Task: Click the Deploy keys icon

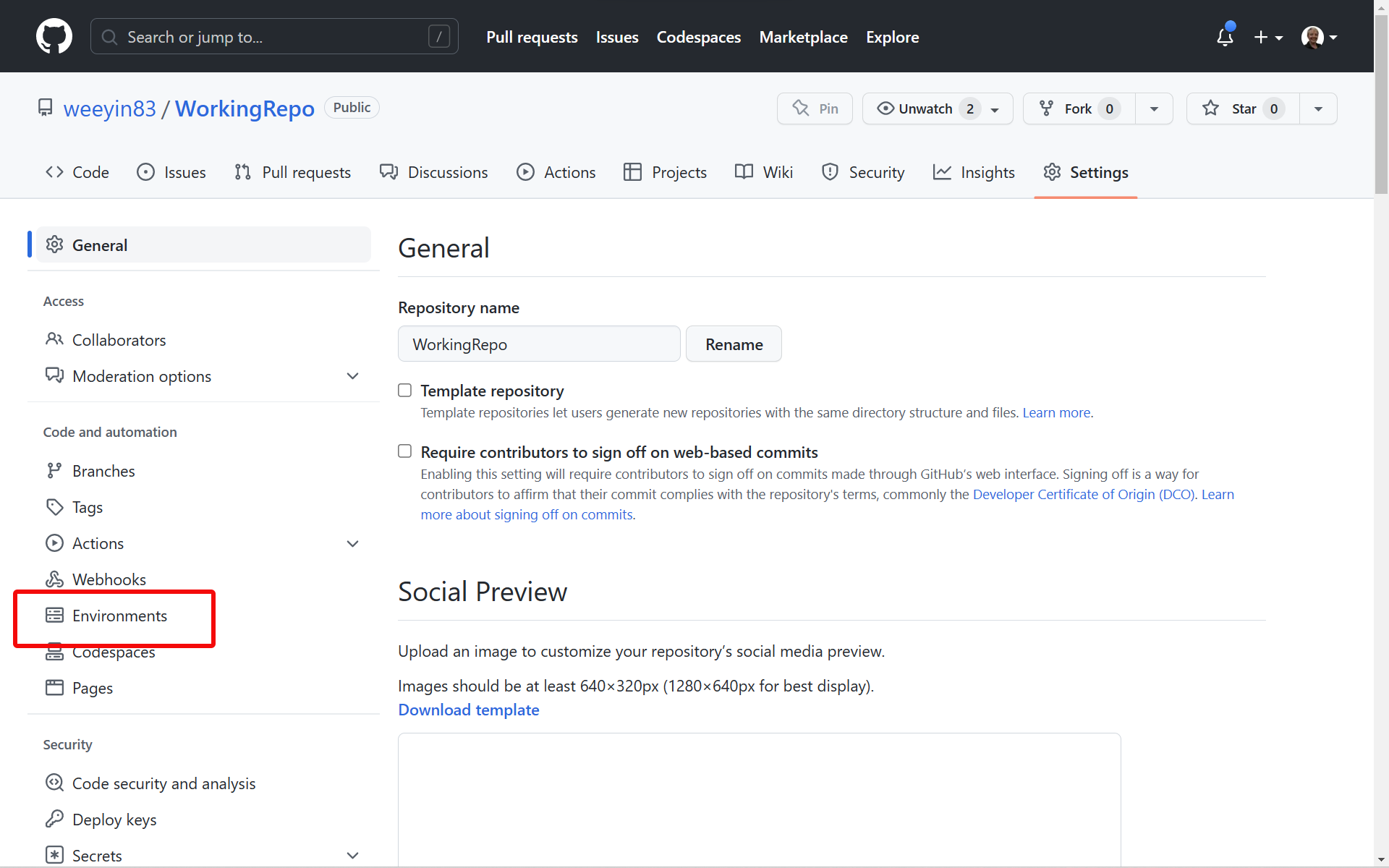Action: [x=54, y=819]
